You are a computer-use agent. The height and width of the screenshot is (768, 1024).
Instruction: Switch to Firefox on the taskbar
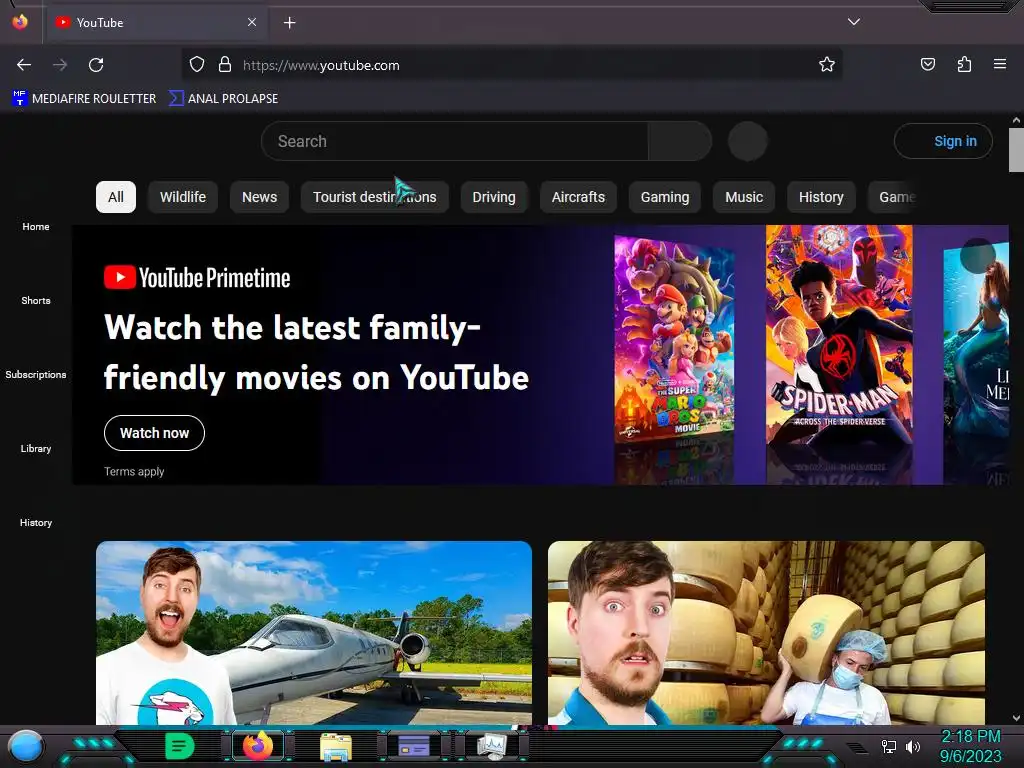click(258, 746)
